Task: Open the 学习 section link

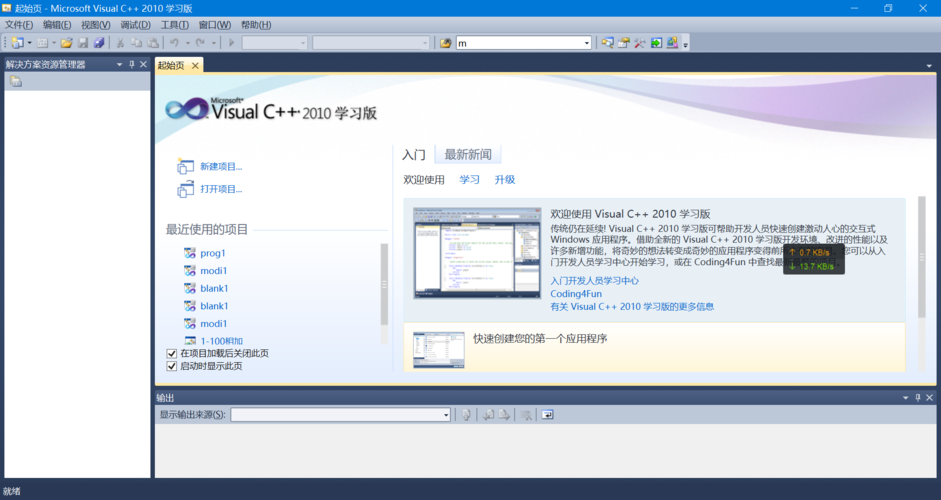Action: pyautogui.click(x=469, y=179)
